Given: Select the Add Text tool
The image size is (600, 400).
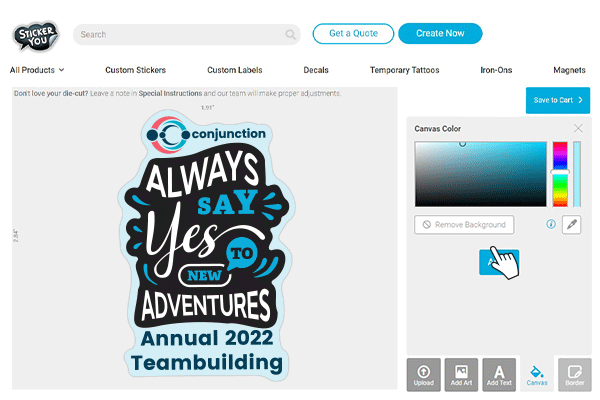Looking at the screenshot, I should click(x=499, y=374).
